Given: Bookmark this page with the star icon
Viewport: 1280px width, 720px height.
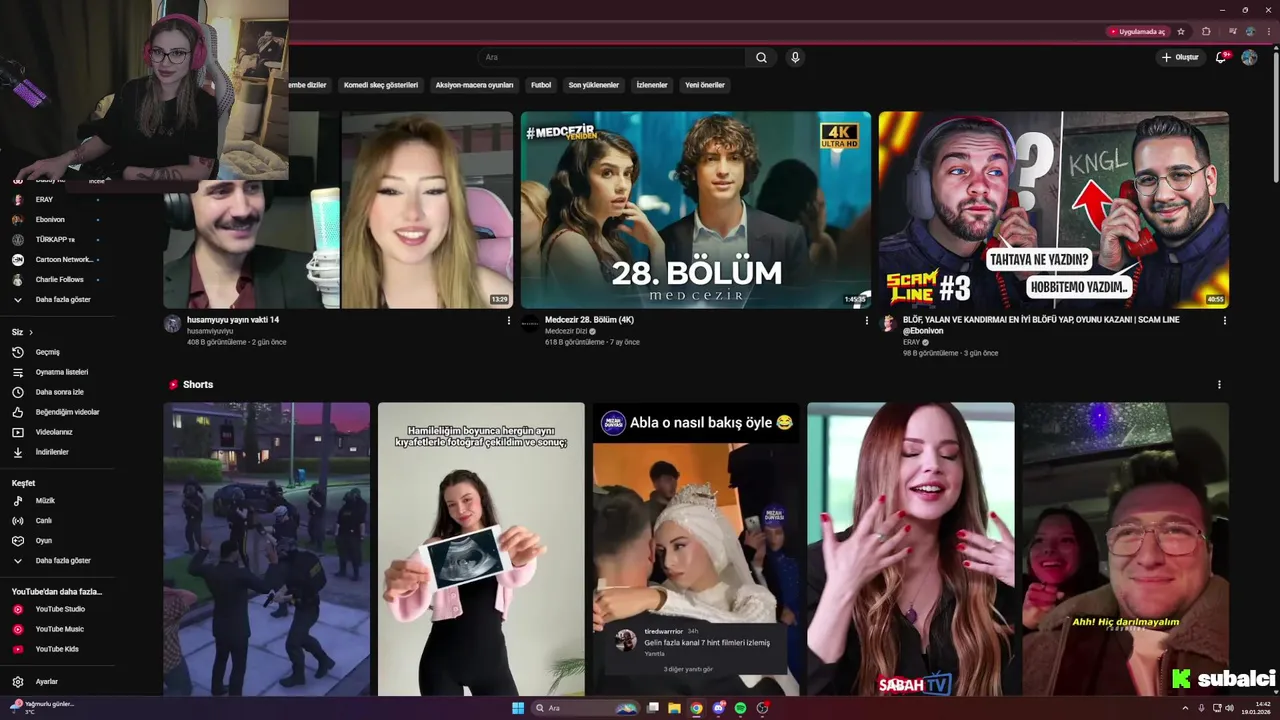Looking at the screenshot, I should point(1181,32).
